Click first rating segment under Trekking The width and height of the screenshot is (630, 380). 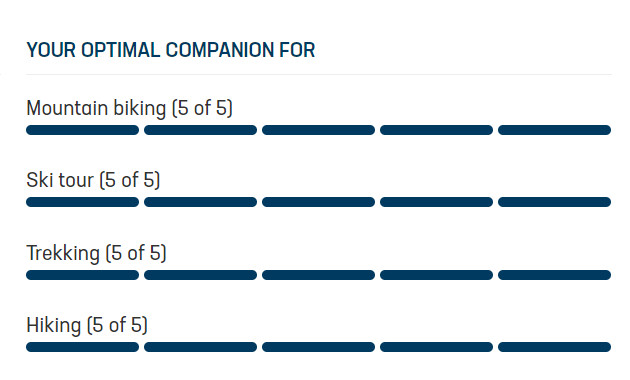(x=82, y=275)
